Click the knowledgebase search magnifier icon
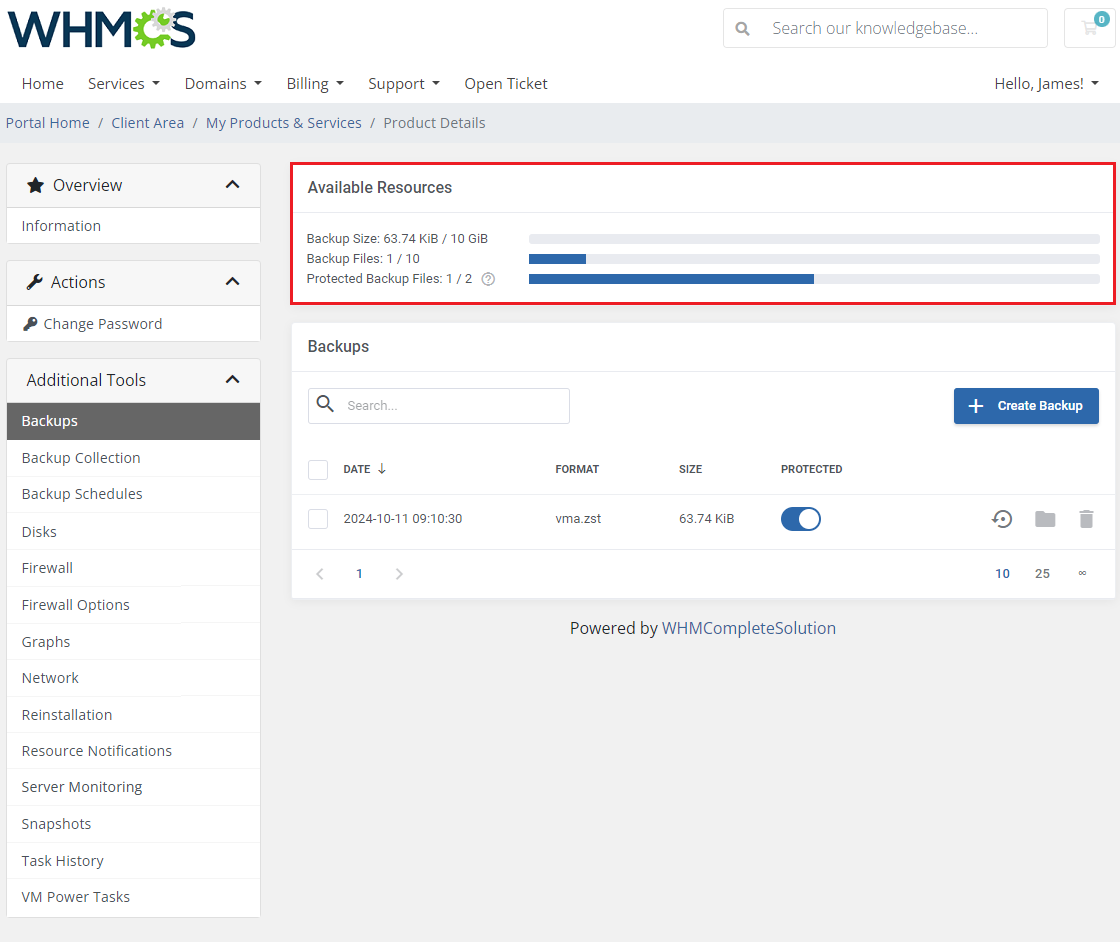 click(743, 29)
